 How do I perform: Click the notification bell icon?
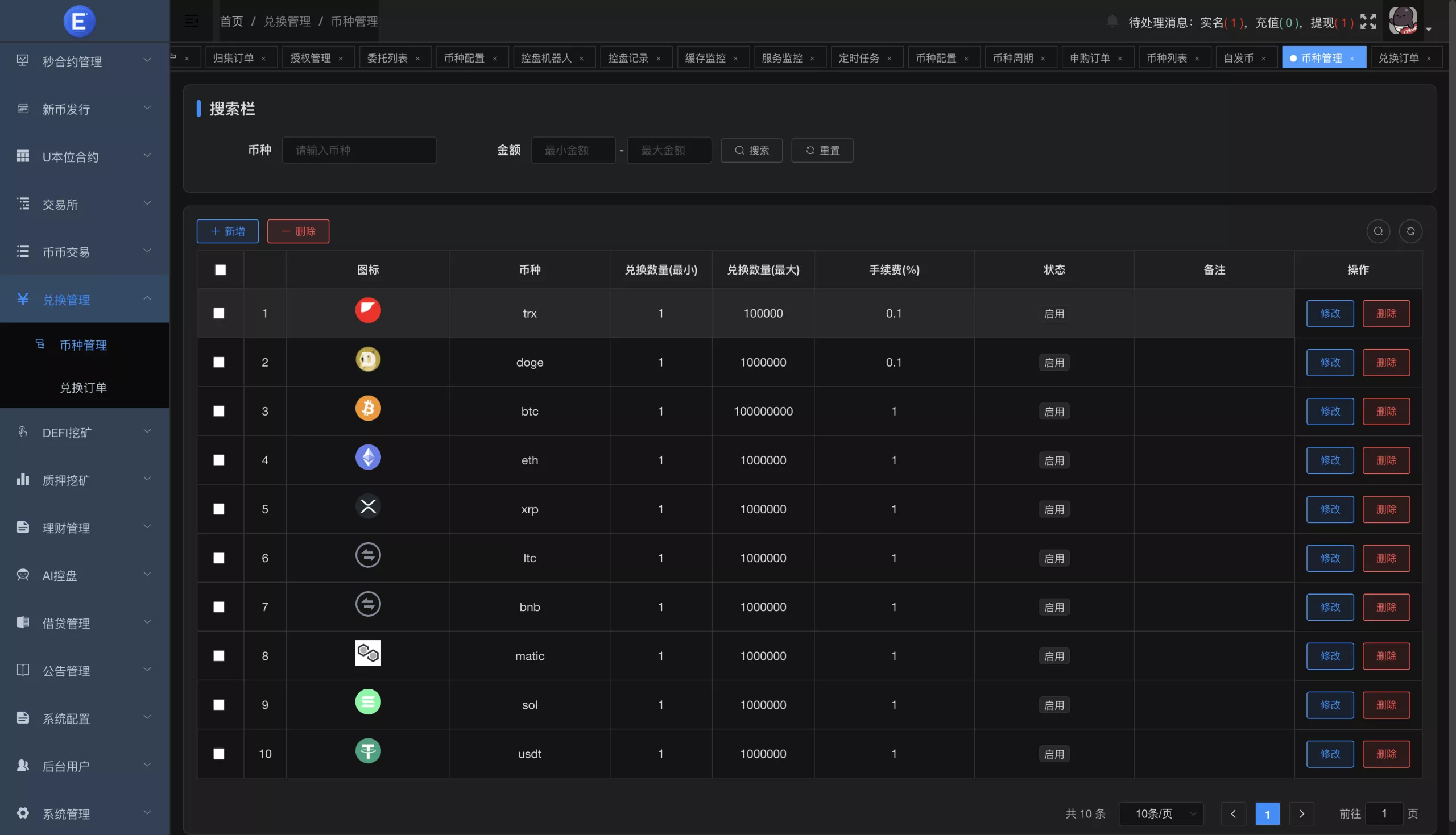[x=1112, y=20]
